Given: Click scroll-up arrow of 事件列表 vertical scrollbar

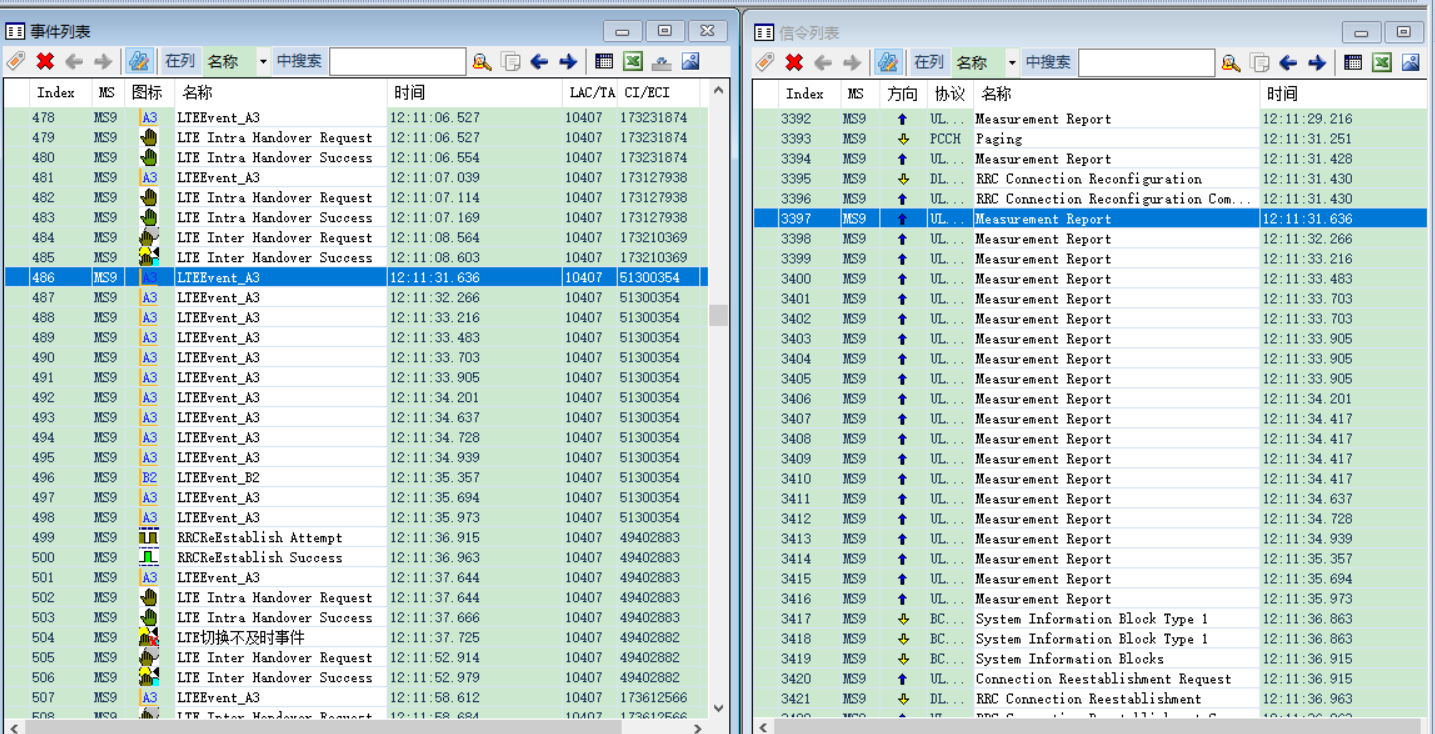Looking at the screenshot, I should 718,90.
